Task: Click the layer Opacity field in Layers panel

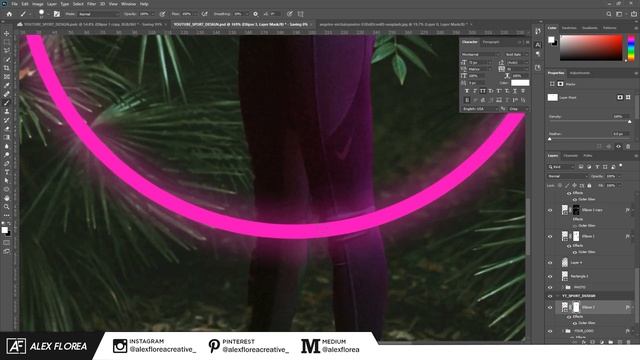Action: [611, 176]
